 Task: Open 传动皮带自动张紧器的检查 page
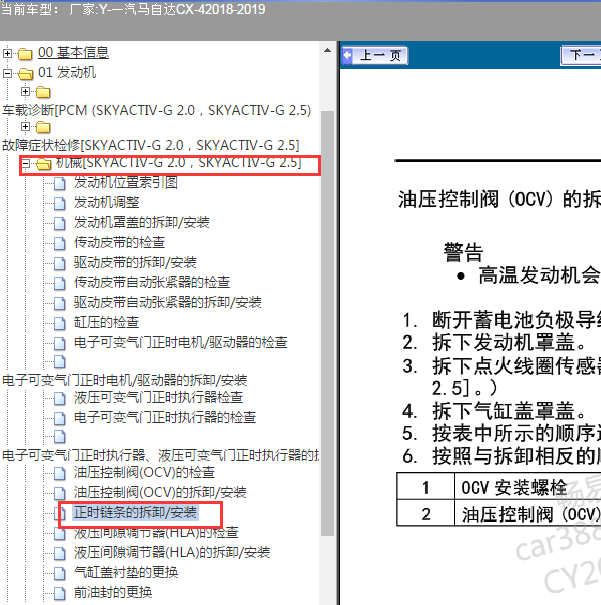coord(152,282)
